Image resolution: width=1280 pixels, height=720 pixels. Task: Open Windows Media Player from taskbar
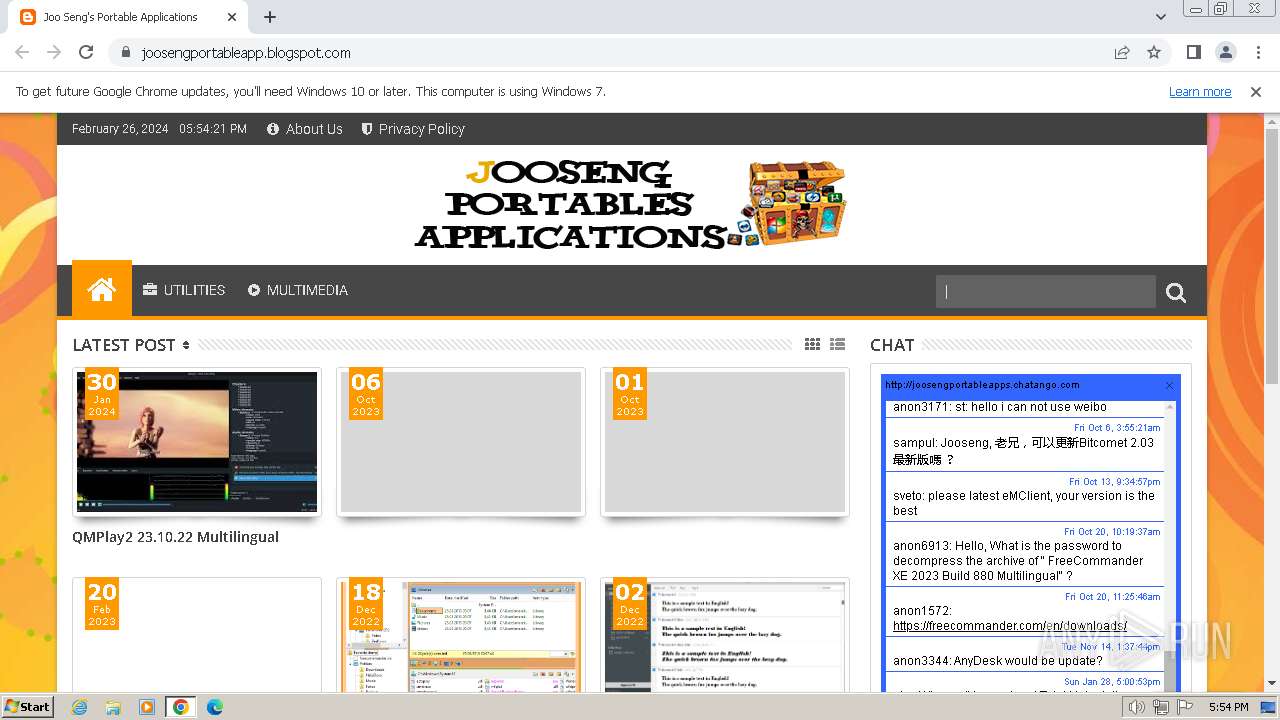tap(147, 707)
